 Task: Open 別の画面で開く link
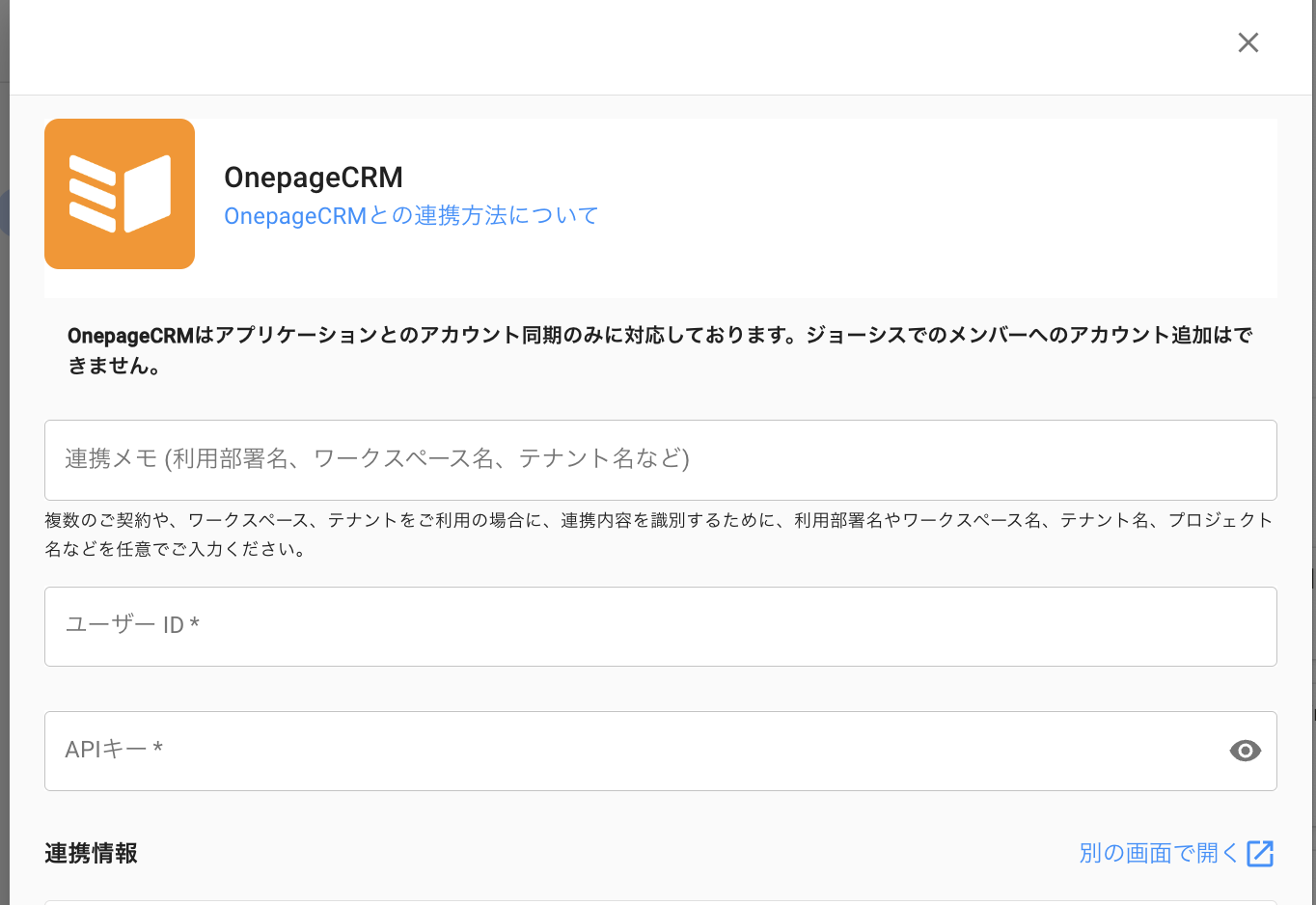1158,853
